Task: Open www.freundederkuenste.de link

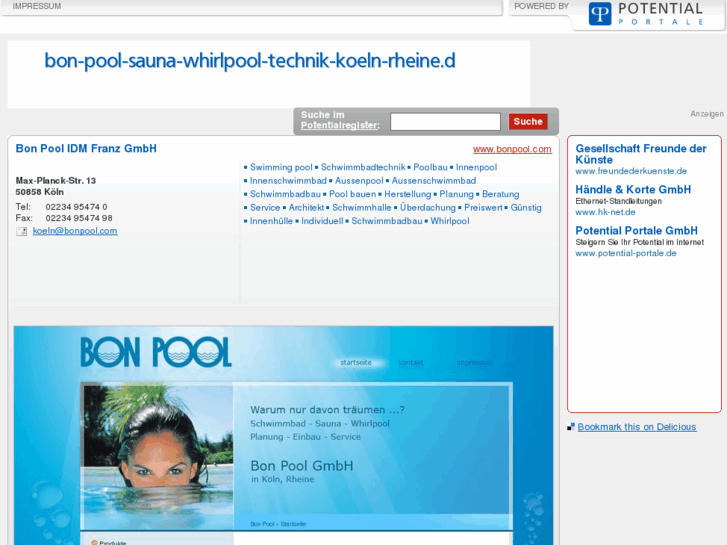Action: (631, 171)
